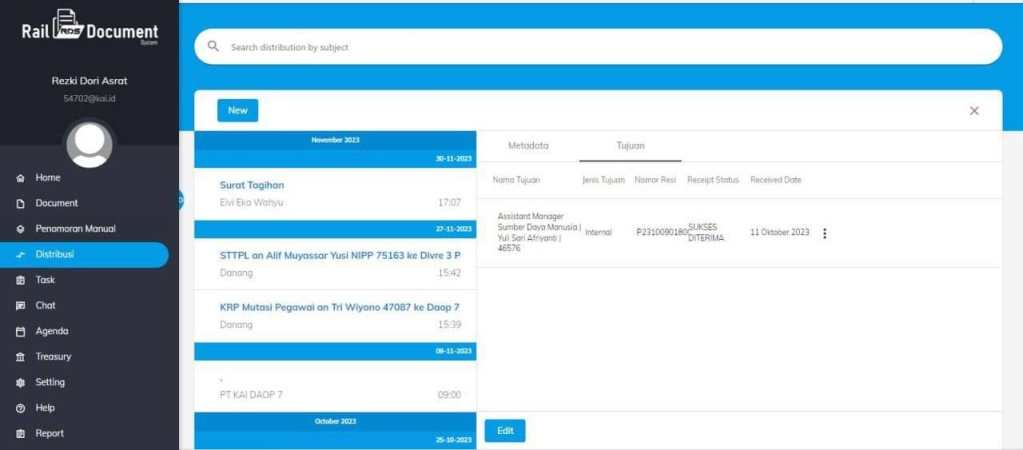Close the distribution panel with X
This screenshot has height=450, width=1023.
pyautogui.click(x=974, y=111)
